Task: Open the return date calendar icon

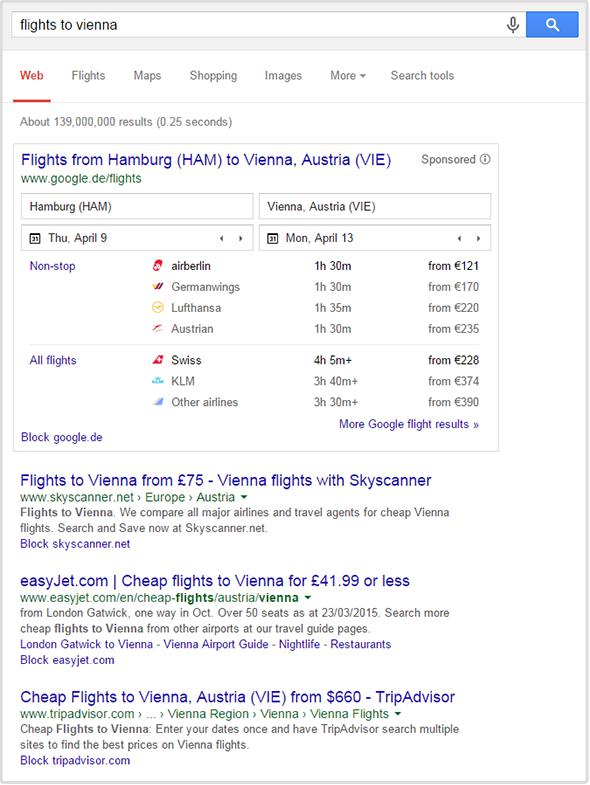Action: tap(272, 238)
